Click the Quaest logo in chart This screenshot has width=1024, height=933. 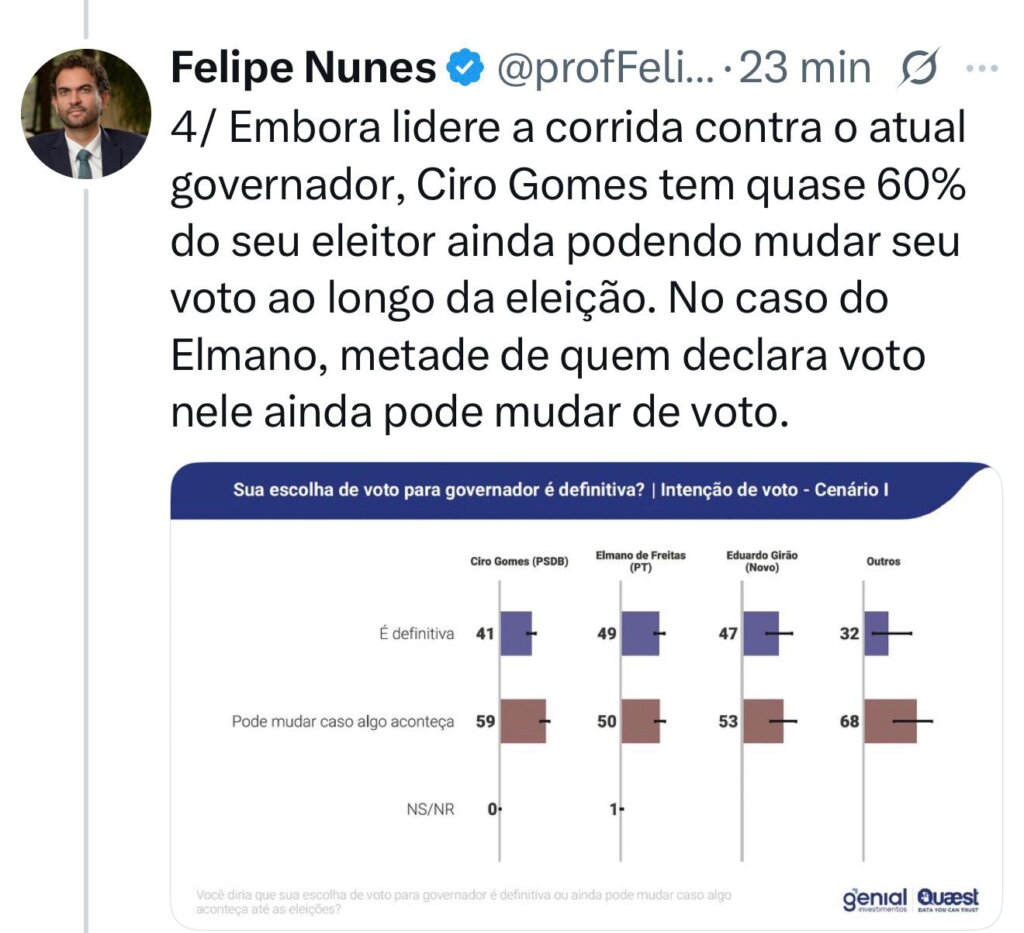point(948,899)
